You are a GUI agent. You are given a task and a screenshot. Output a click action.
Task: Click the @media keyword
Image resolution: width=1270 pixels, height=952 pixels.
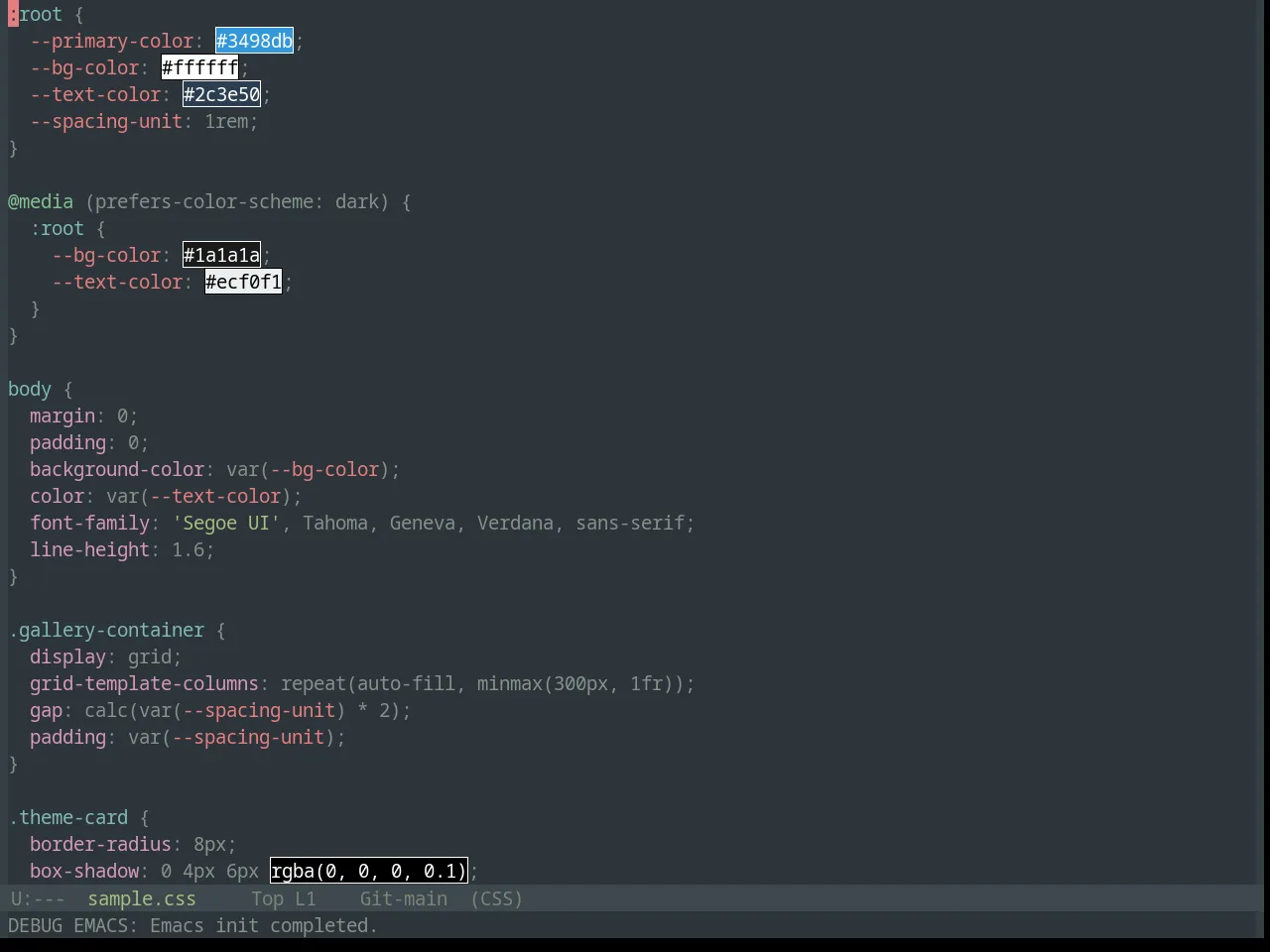(x=41, y=201)
